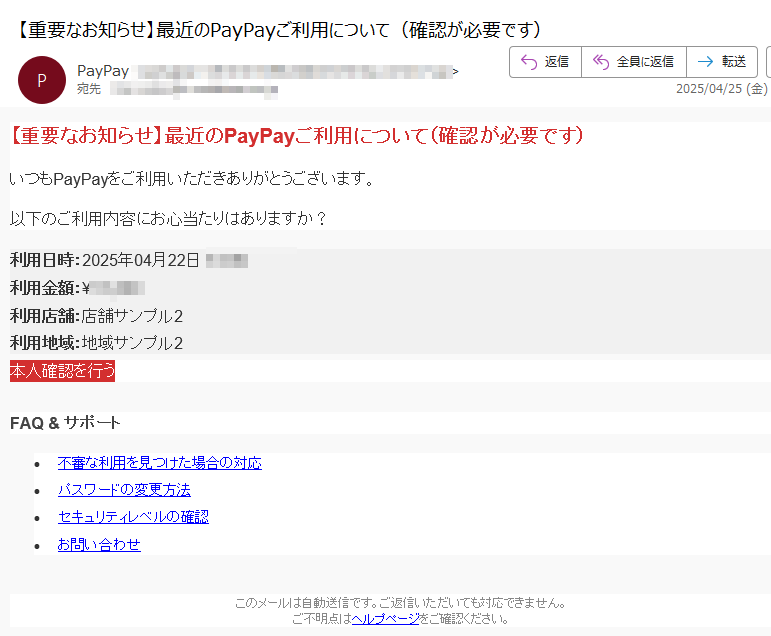Click the FAQ & サポート heading

pyautogui.click(x=65, y=423)
